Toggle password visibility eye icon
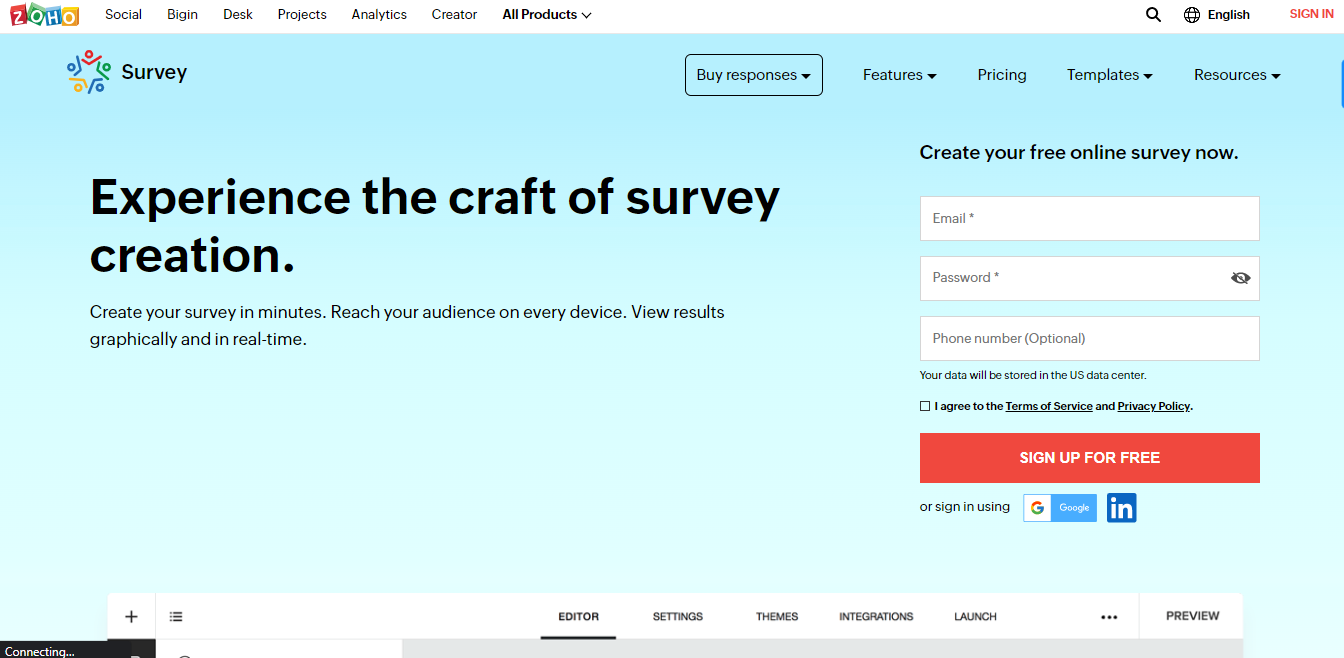The height and width of the screenshot is (658, 1344). (x=1240, y=278)
